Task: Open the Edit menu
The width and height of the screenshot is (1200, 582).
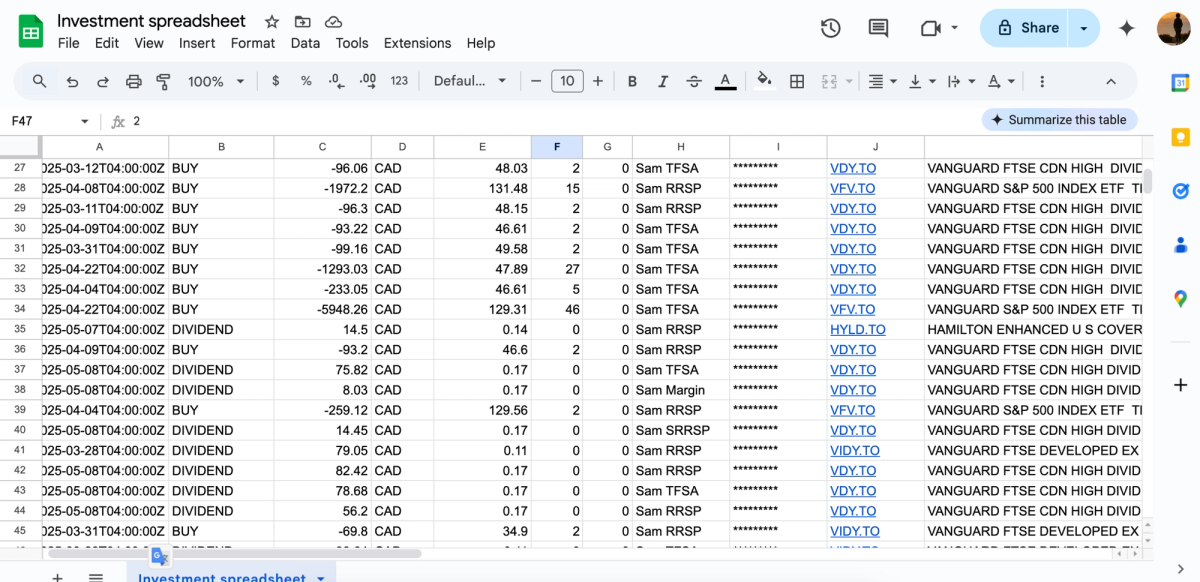Action: point(107,43)
